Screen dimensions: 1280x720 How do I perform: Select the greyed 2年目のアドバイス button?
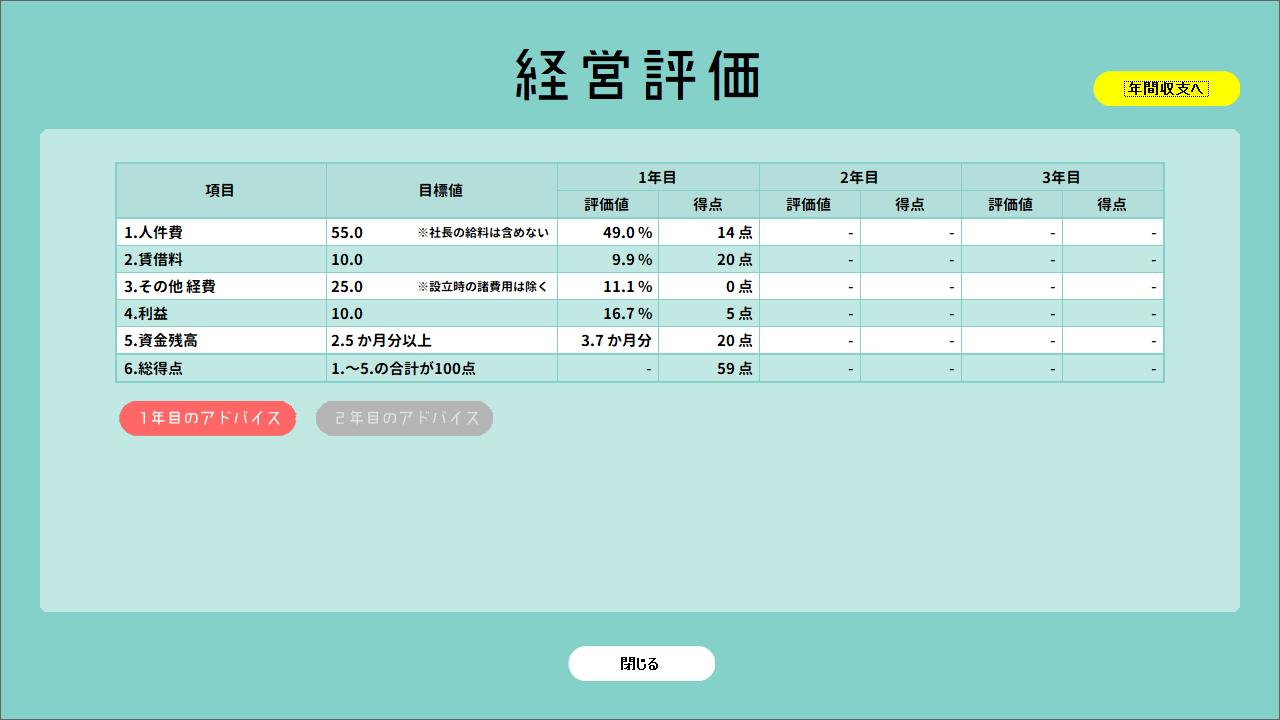(x=405, y=418)
